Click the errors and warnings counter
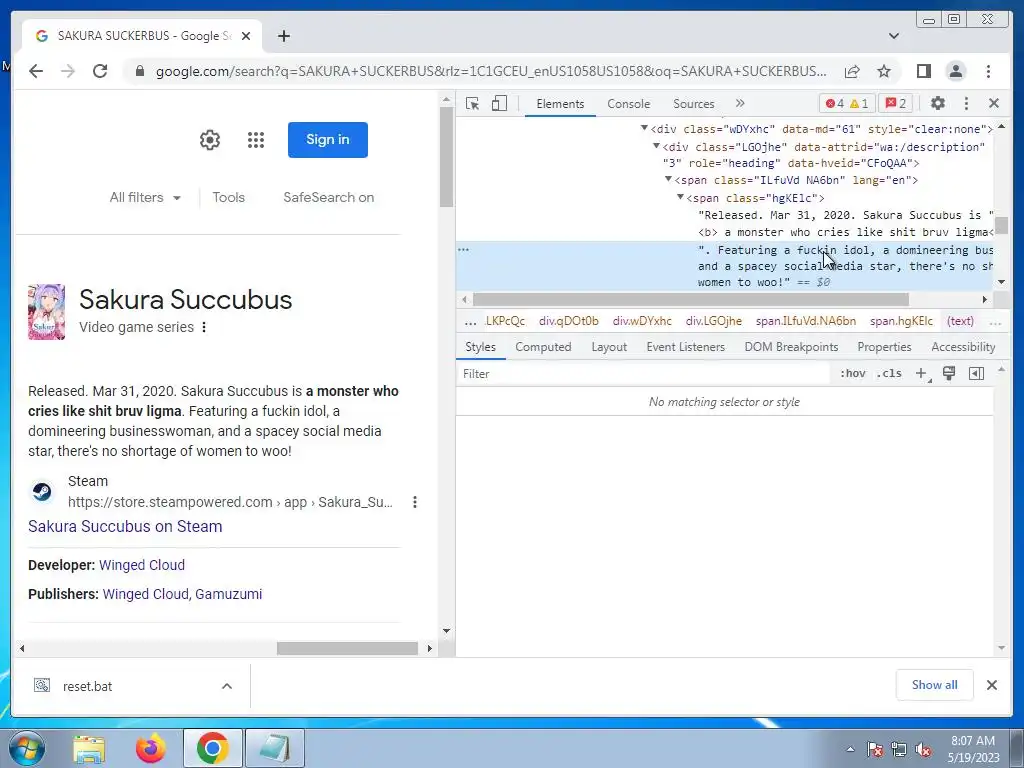Image resolution: width=1024 pixels, height=768 pixels. click(847, 104)
